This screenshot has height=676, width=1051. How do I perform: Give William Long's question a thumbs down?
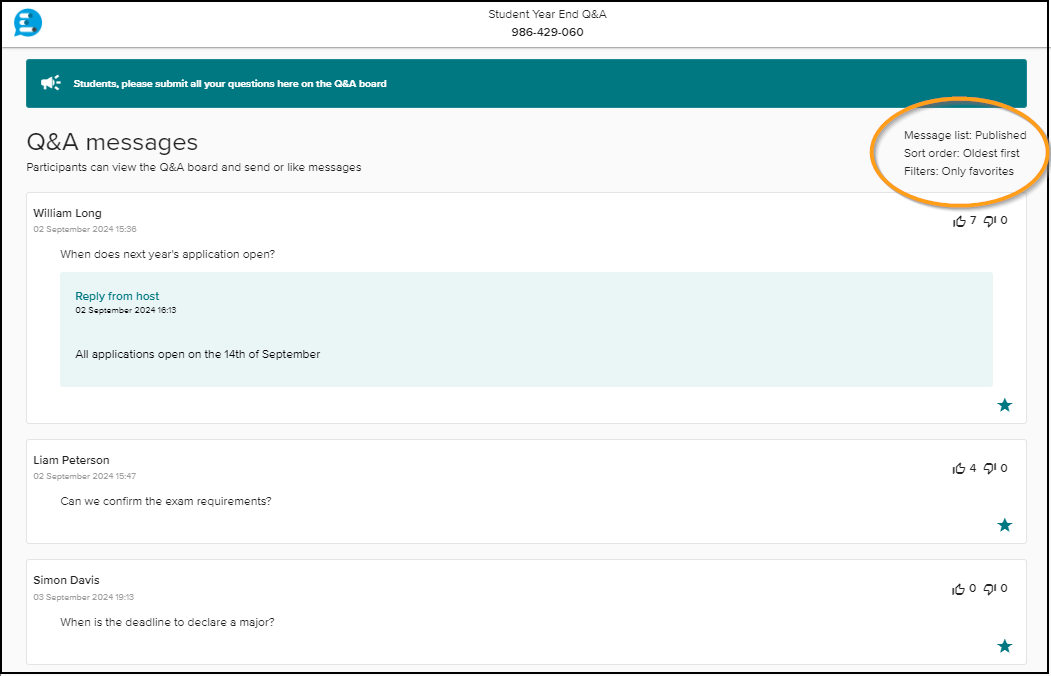click(989, 220)
